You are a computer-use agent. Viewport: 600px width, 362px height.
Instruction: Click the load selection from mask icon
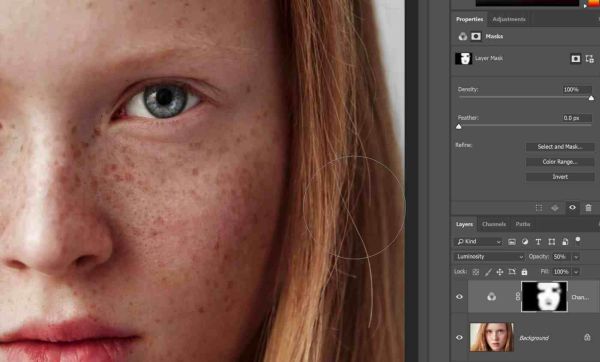539,208
